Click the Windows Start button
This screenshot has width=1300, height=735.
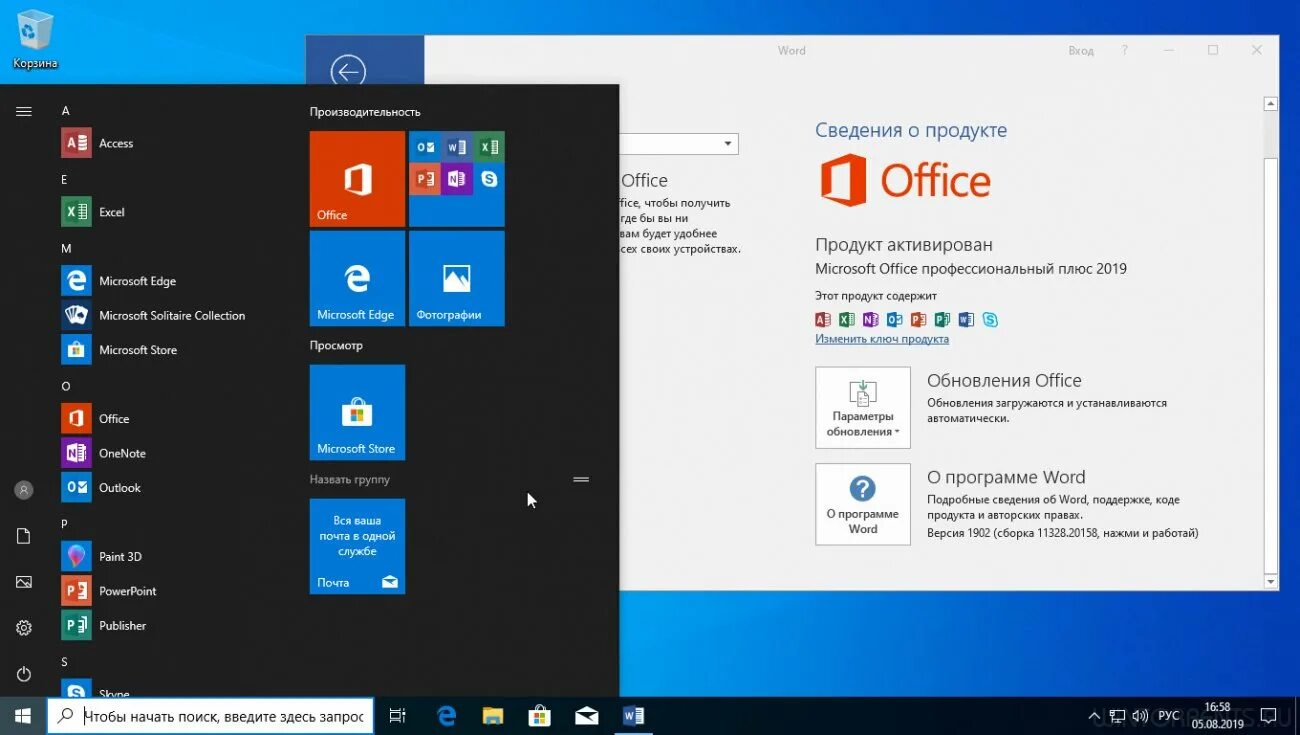(23, 716)
